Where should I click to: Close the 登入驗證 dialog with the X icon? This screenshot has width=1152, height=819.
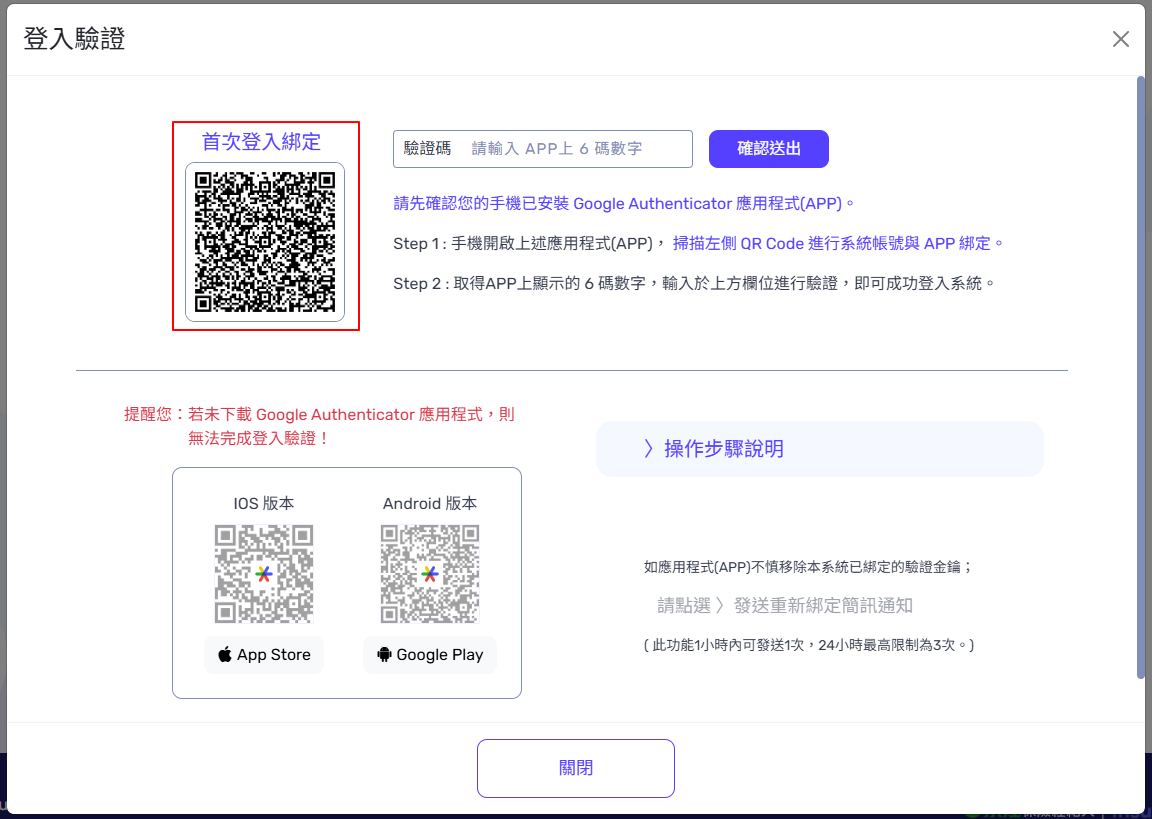coord(1121,39)
